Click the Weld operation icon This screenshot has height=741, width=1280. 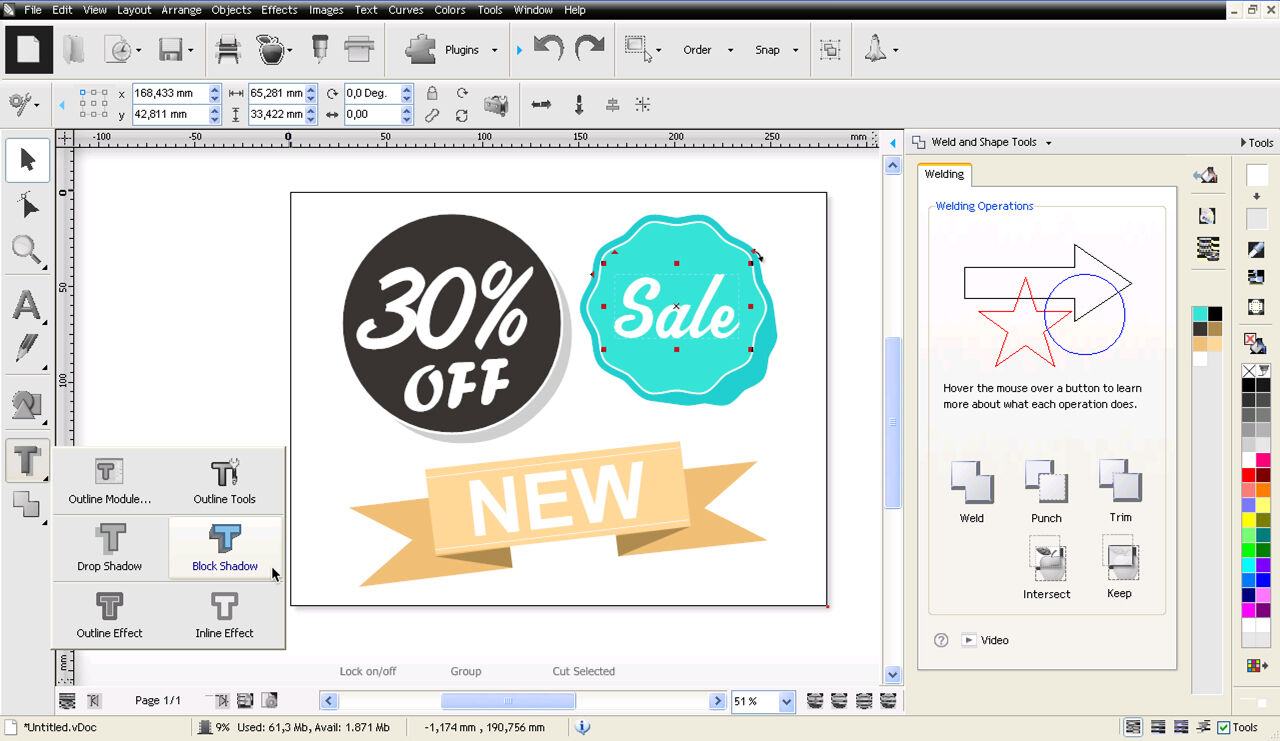[971, 483]
